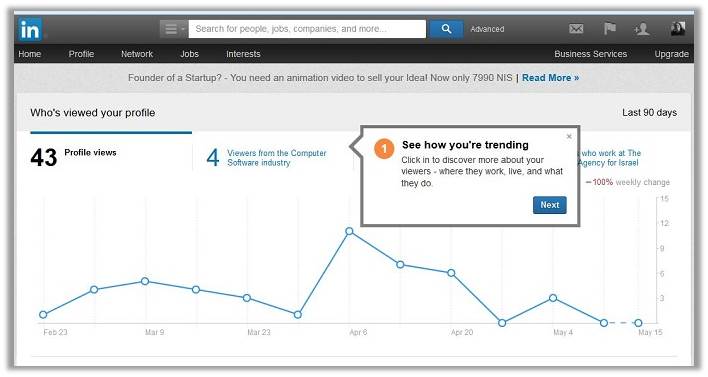Open the notifications flag icon
Screen dimensions: 708x377
610,29
